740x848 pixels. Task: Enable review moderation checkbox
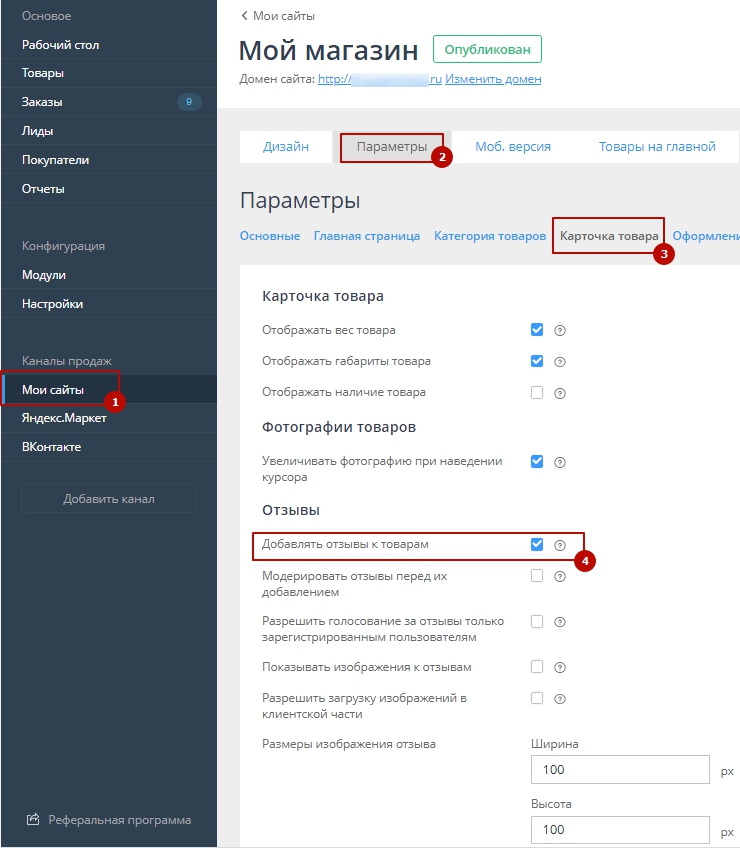click(537, 576)
